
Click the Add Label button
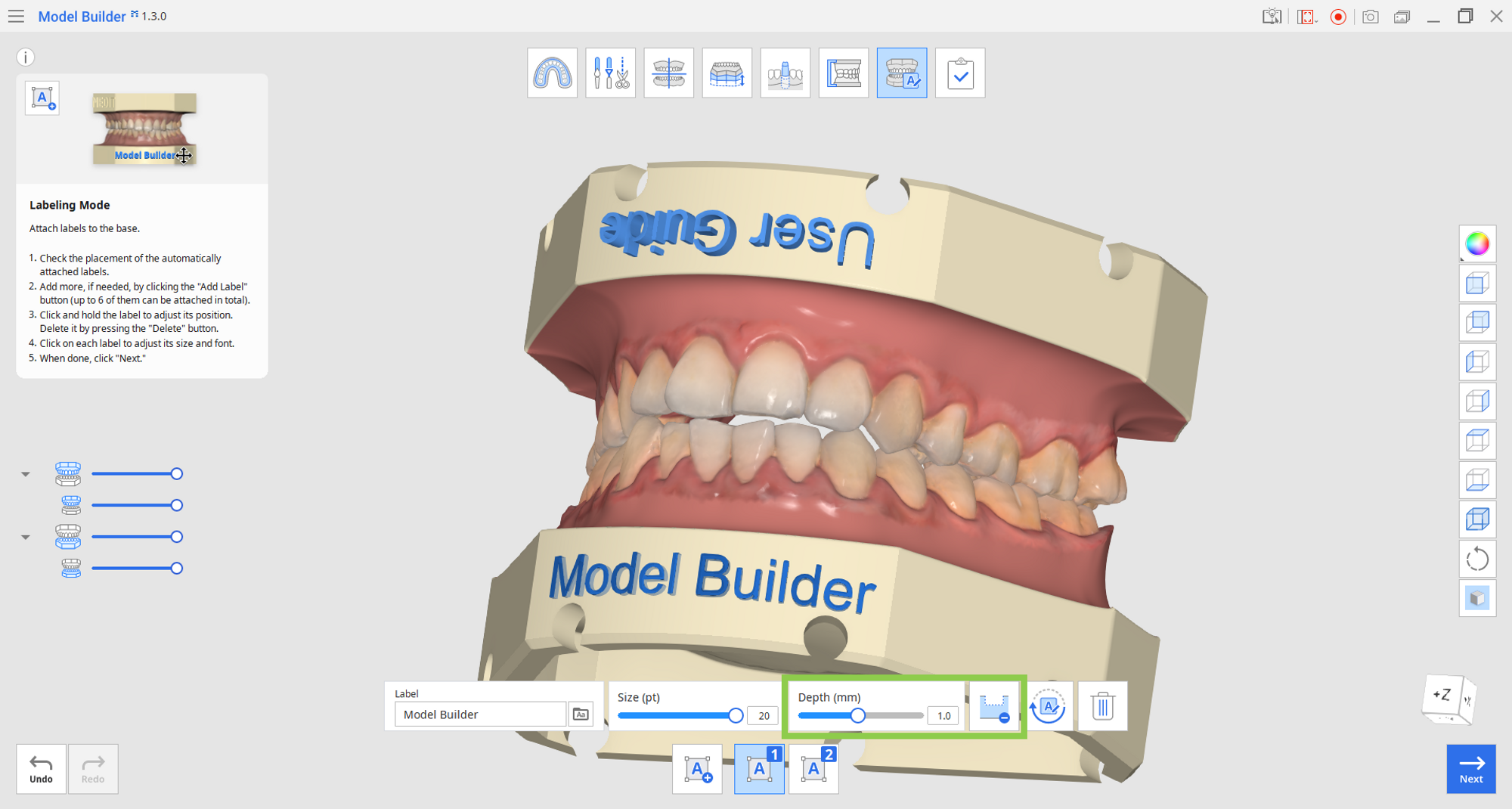(x=697, y=769)
